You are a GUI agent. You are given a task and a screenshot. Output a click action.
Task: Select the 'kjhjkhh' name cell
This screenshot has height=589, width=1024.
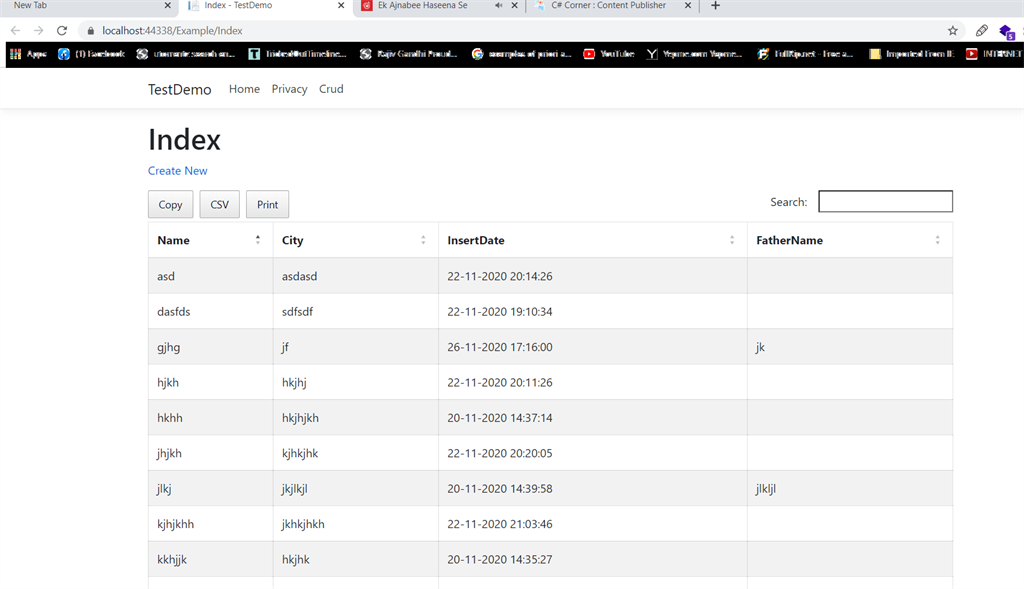tap(210, 523)
